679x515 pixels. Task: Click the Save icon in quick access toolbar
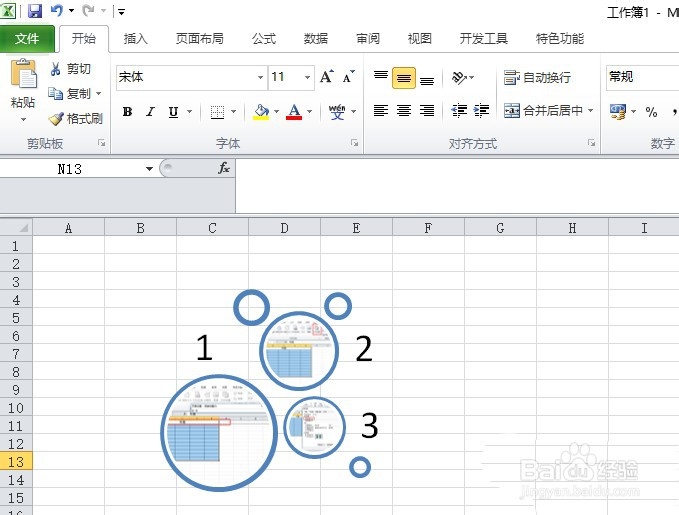pos(35,11)
